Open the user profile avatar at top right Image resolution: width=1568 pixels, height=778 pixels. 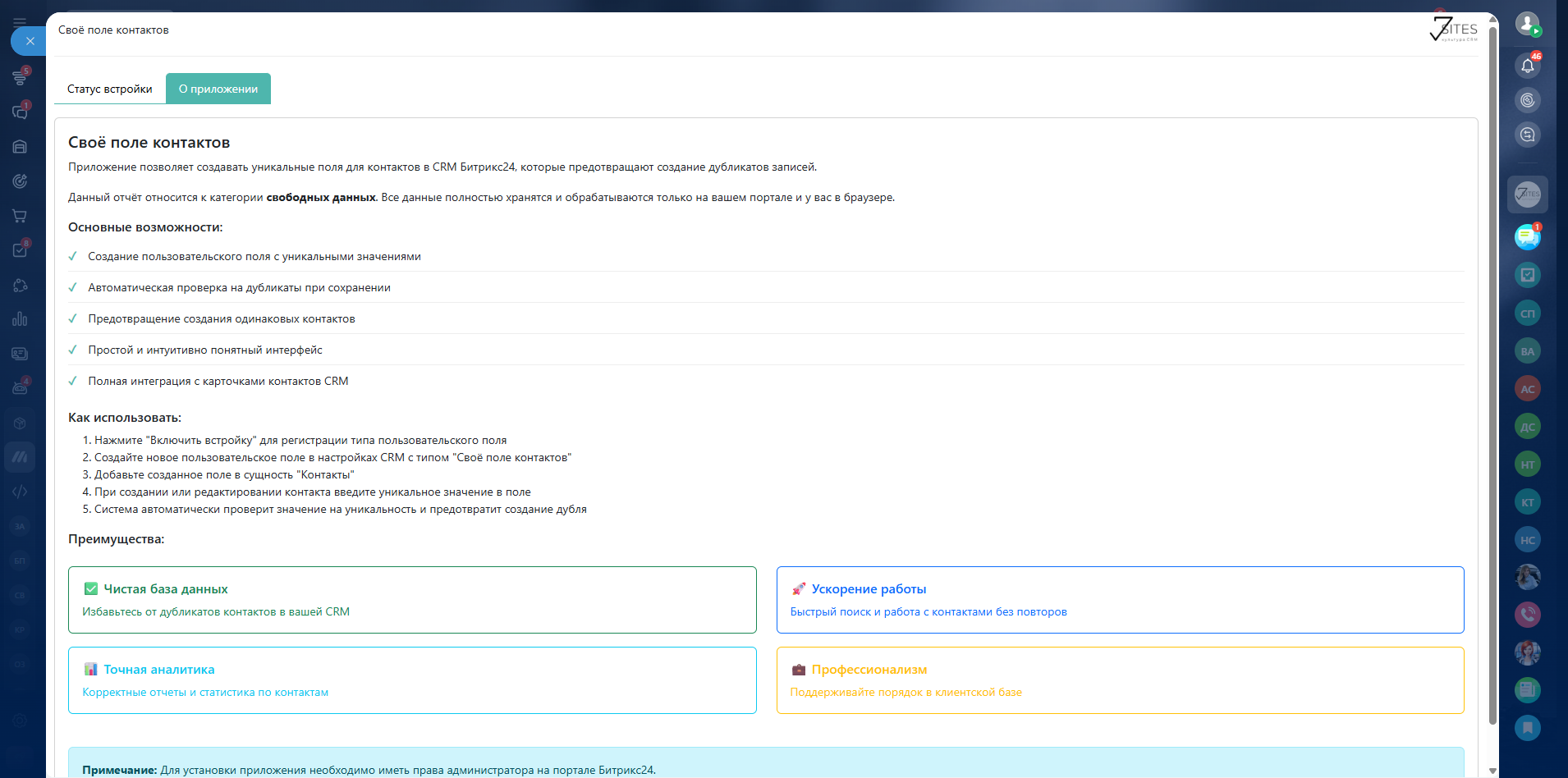click(1528, 24)
